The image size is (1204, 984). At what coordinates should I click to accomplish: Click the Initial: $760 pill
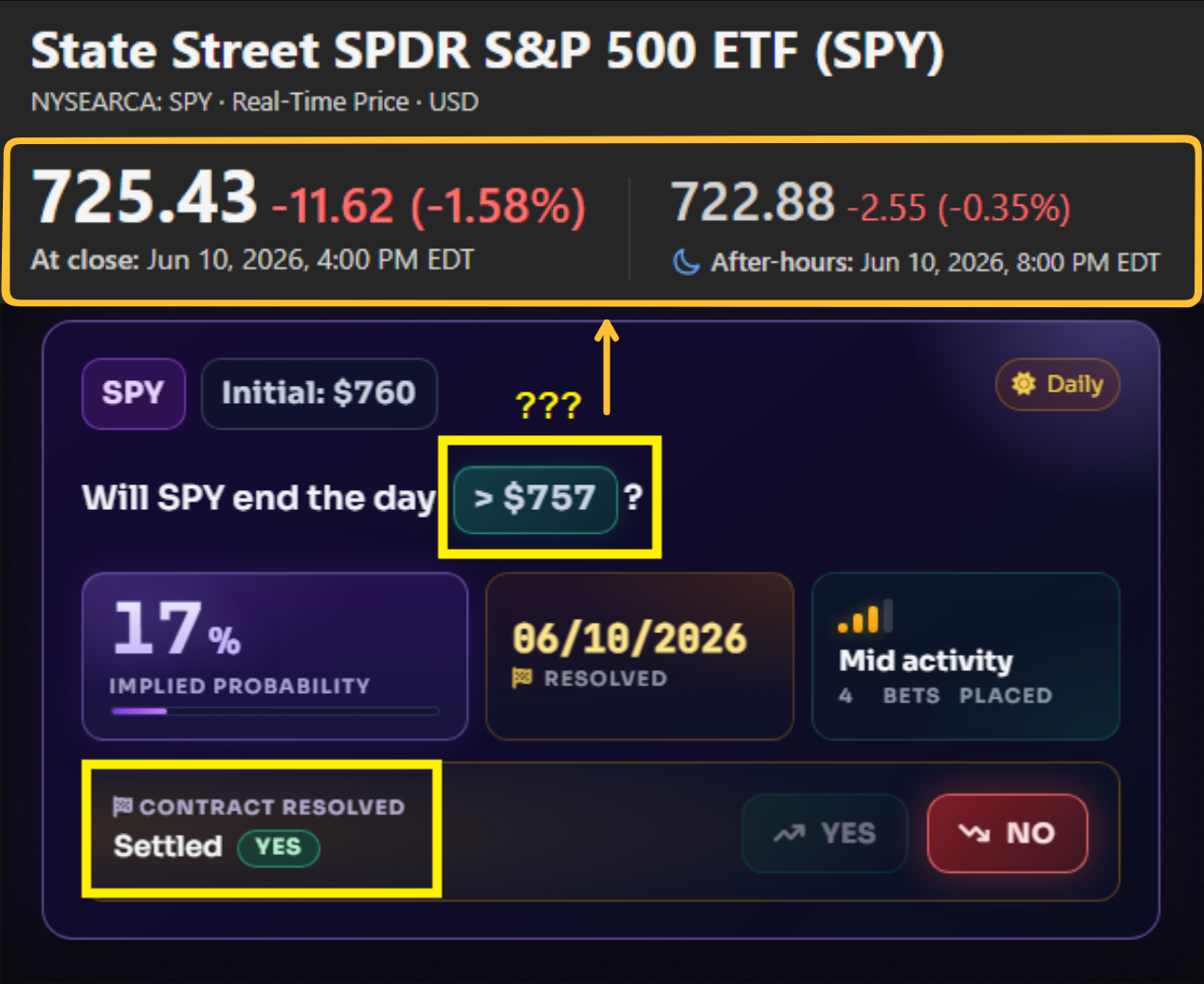coord(319,393)
